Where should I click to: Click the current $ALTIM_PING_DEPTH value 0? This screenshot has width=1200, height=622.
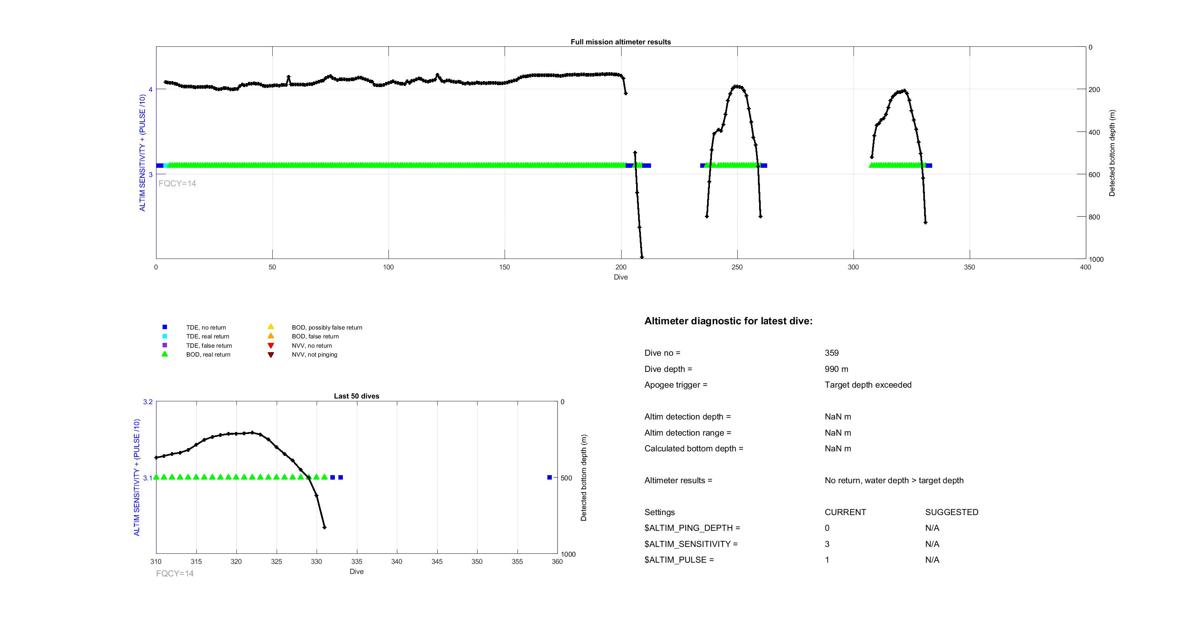pyautogui.click(x=828, y=528)
